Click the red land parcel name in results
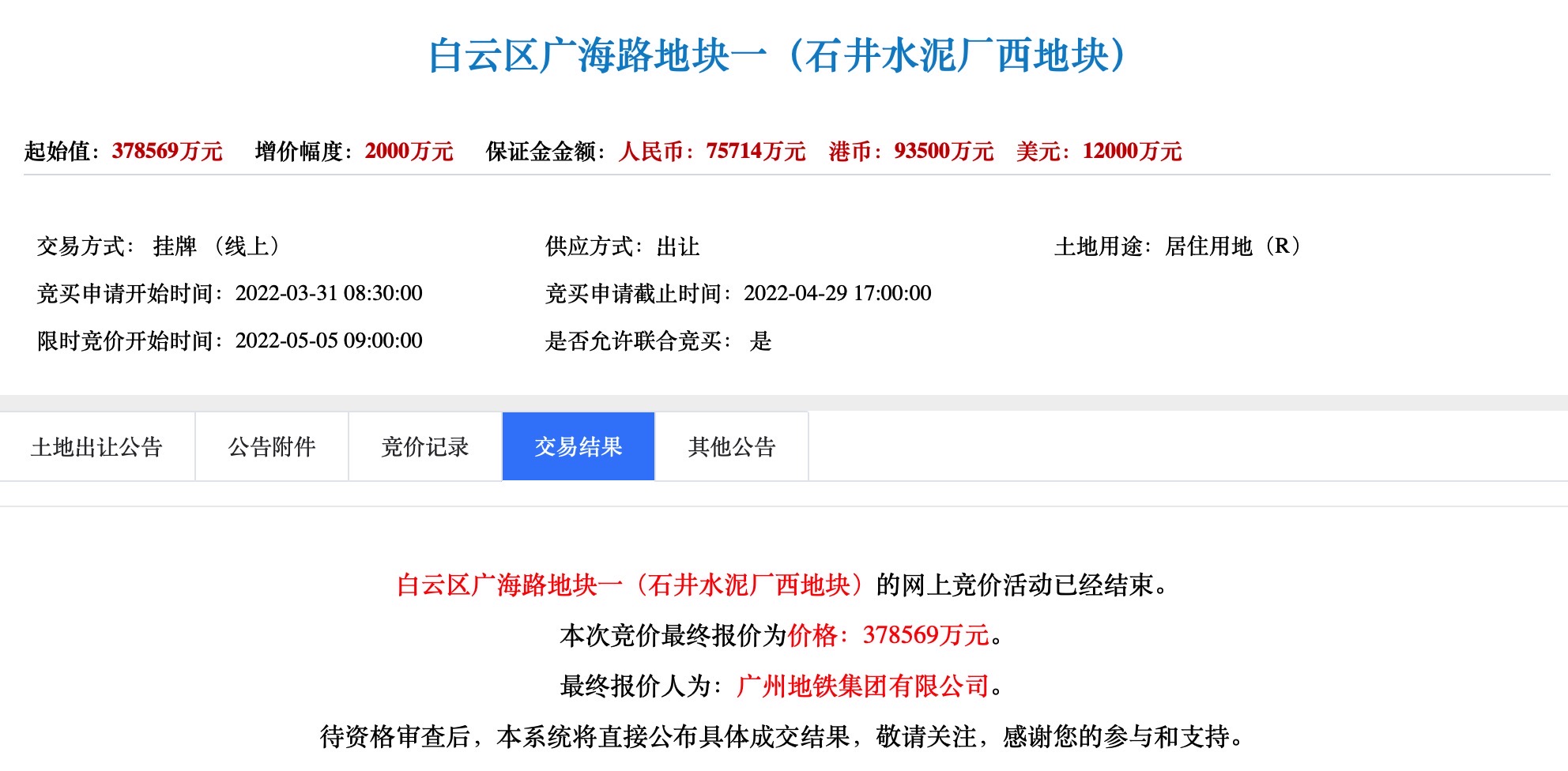 tap(635, 585)
